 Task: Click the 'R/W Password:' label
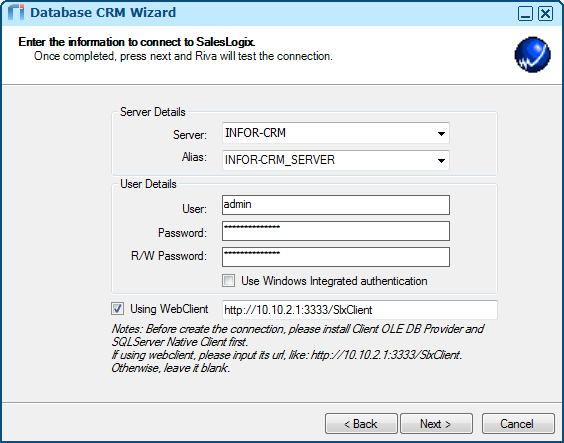[169, 256]
